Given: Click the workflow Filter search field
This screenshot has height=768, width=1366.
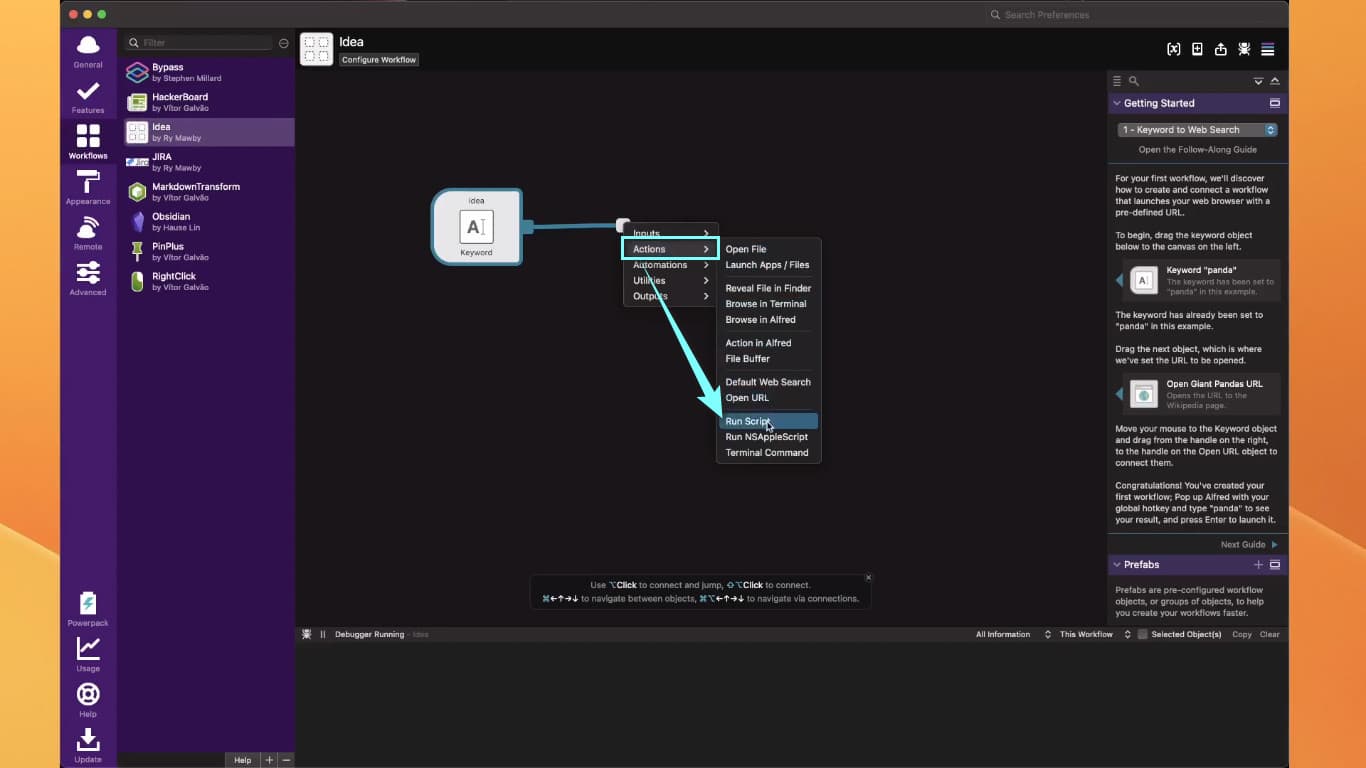Looking at the screenshot, I should pos(205,43).
